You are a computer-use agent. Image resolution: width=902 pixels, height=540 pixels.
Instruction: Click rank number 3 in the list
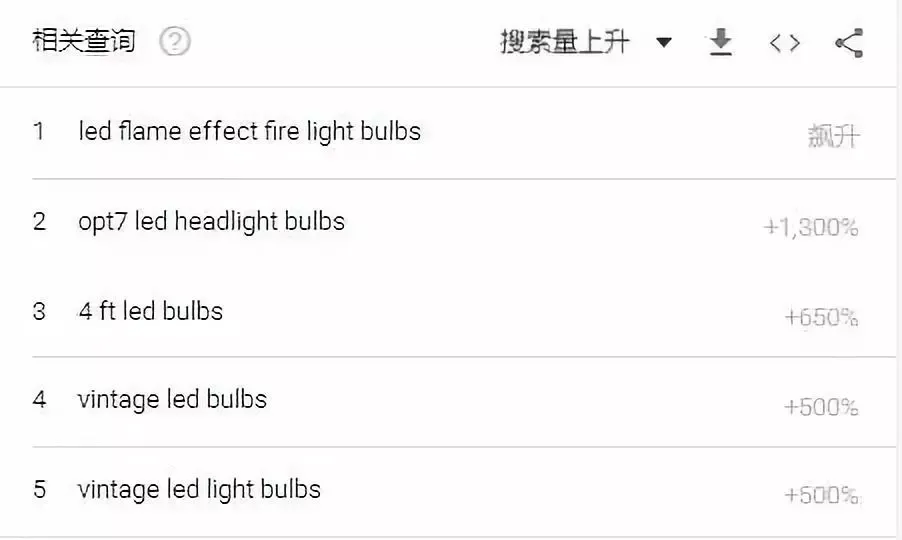39,312
